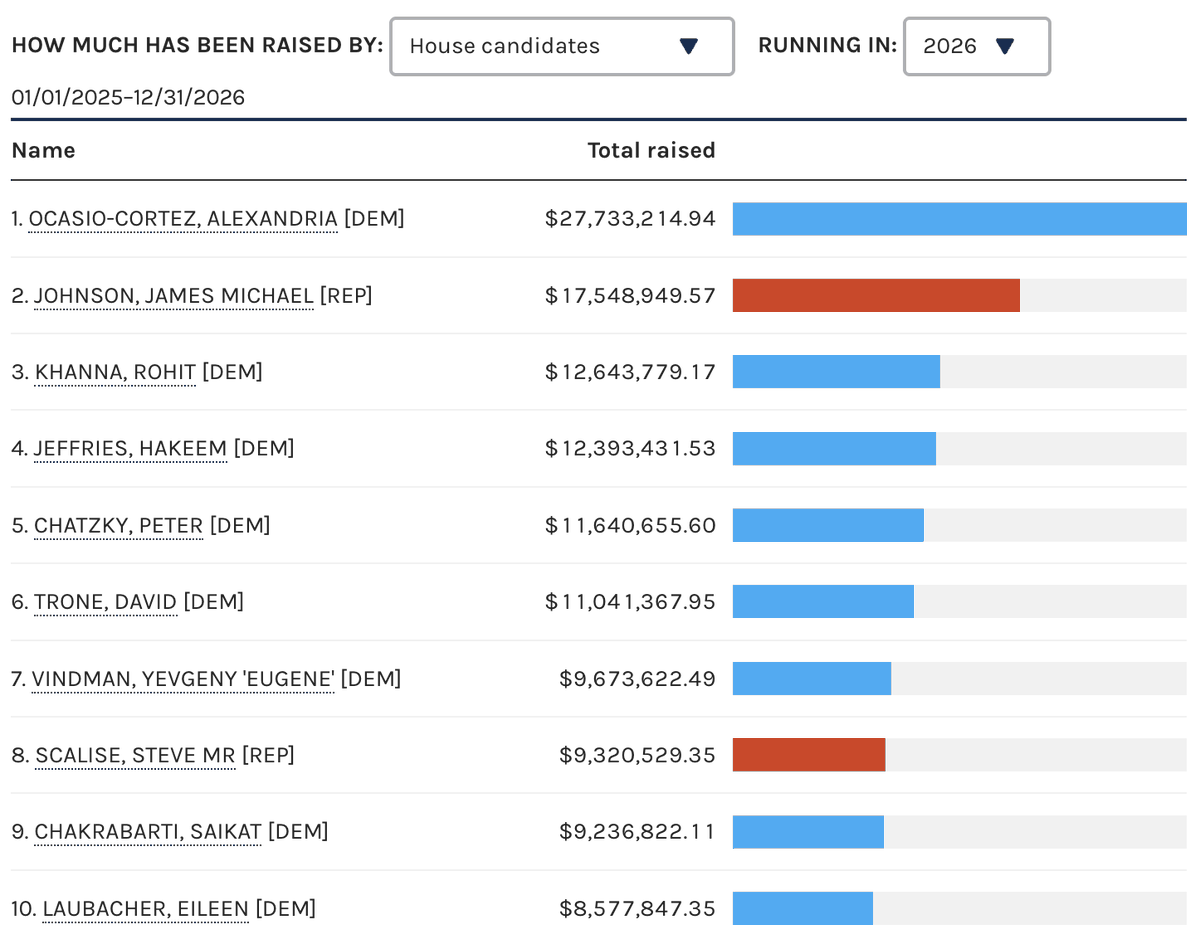
Task: Click the blue bar for Chatzky
Action: [828, 526]
